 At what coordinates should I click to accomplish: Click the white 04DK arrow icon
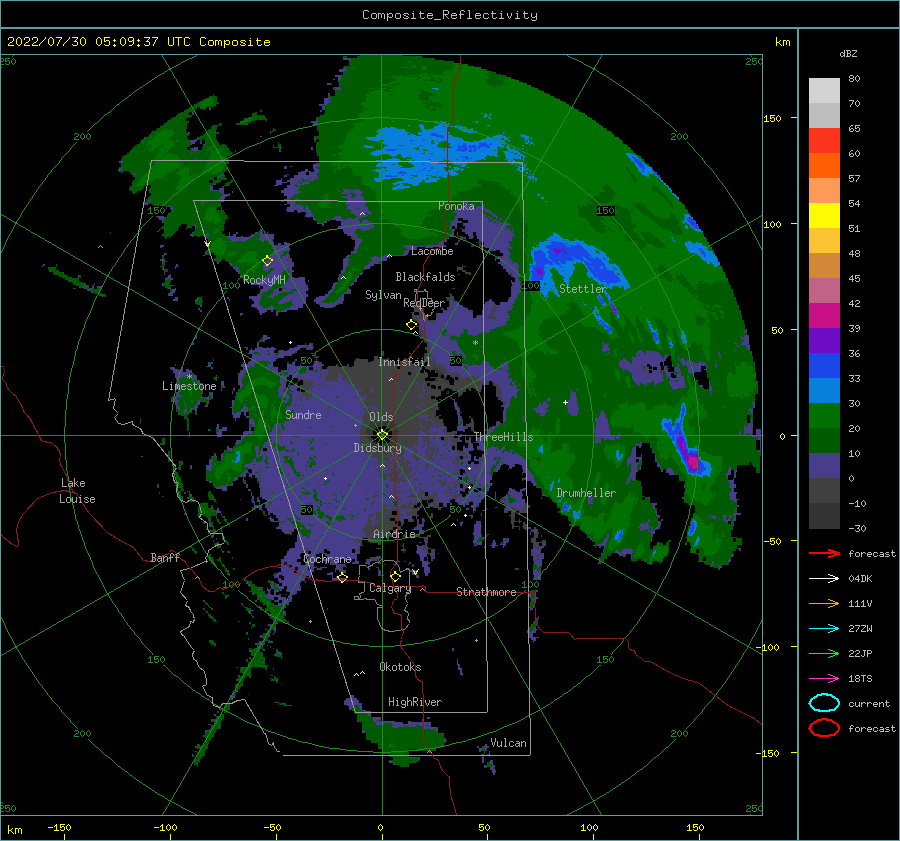[824, 579]
